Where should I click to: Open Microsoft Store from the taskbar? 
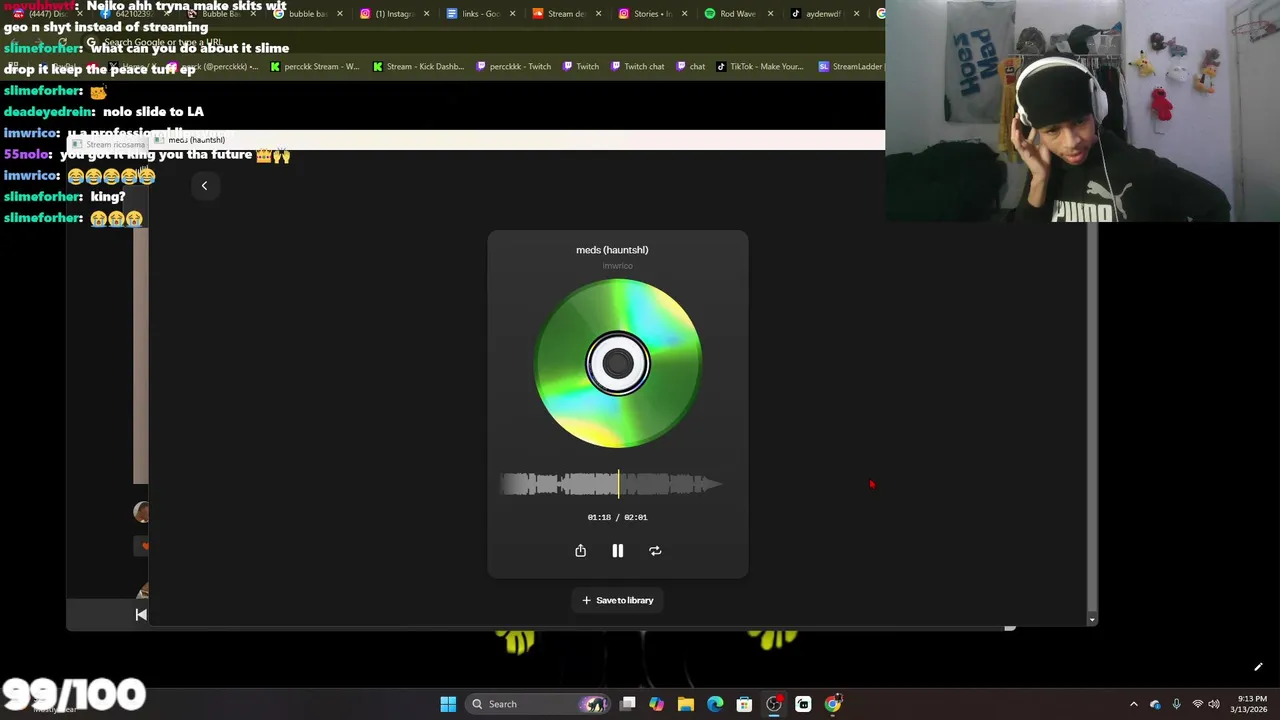[x=744, y=704]
